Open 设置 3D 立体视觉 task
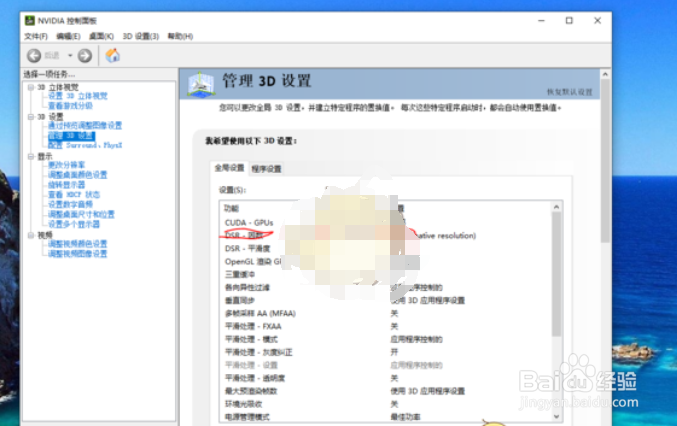Viewport: 677px width, 426px height. 78,96
